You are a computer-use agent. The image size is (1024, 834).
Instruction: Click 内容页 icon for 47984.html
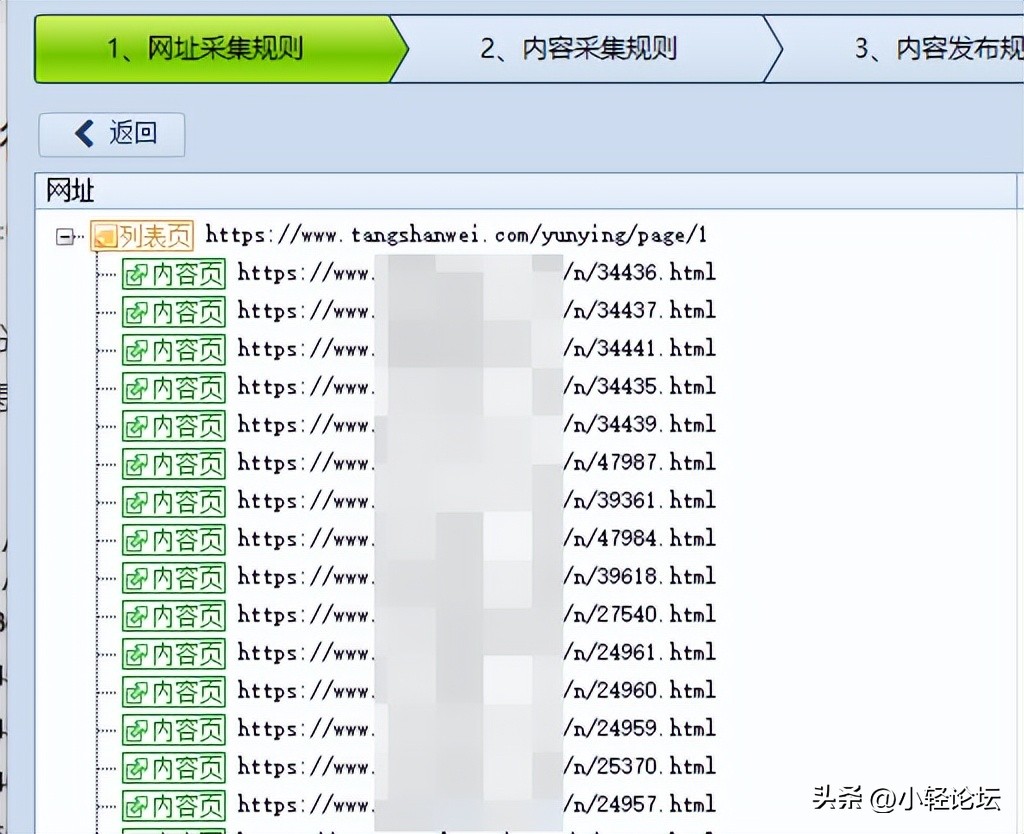click(174, 539)
